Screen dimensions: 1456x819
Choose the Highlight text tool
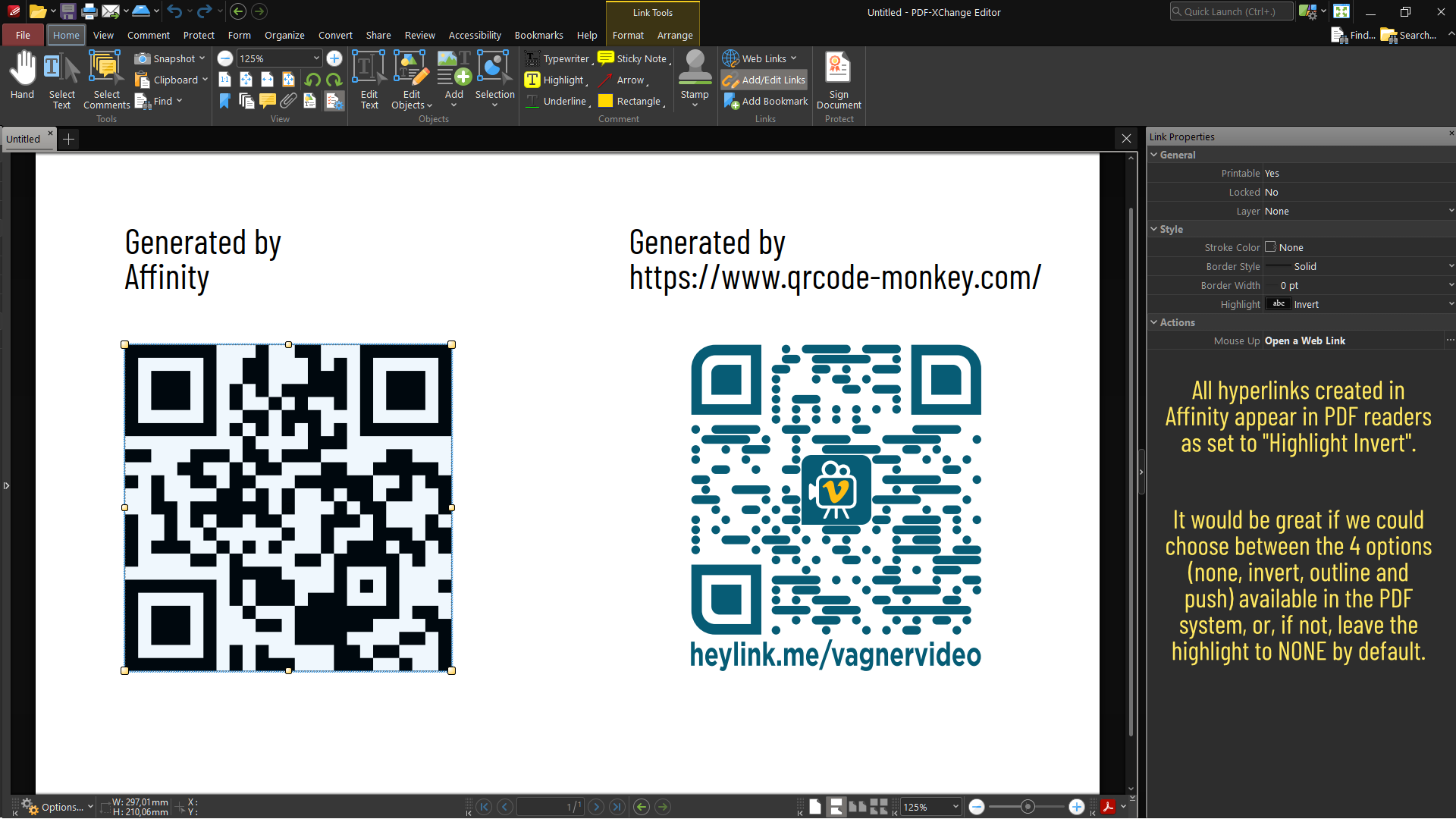point(556,80)
